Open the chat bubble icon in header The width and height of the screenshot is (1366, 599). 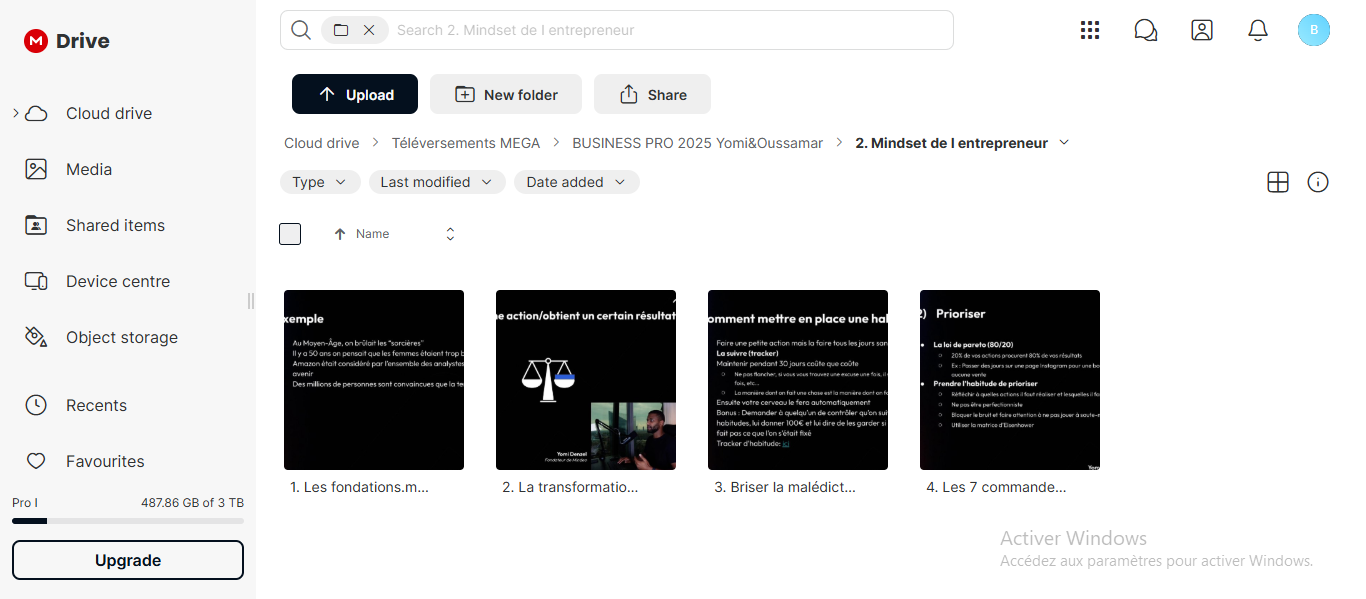(x=1146, y=30)
